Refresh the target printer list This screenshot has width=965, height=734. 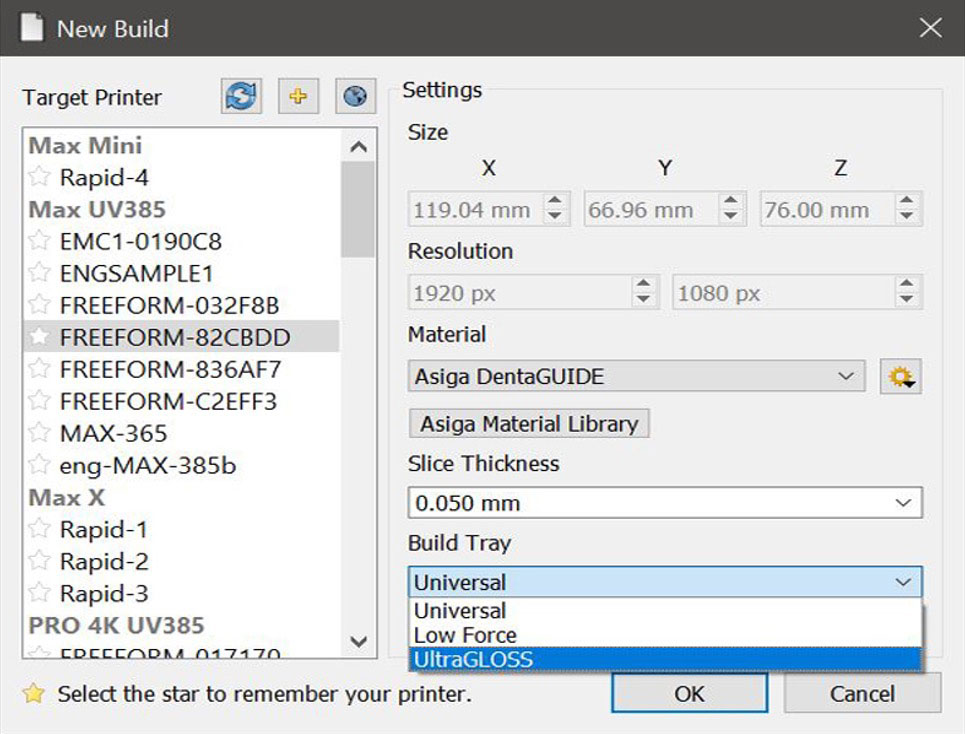[241, 96]
